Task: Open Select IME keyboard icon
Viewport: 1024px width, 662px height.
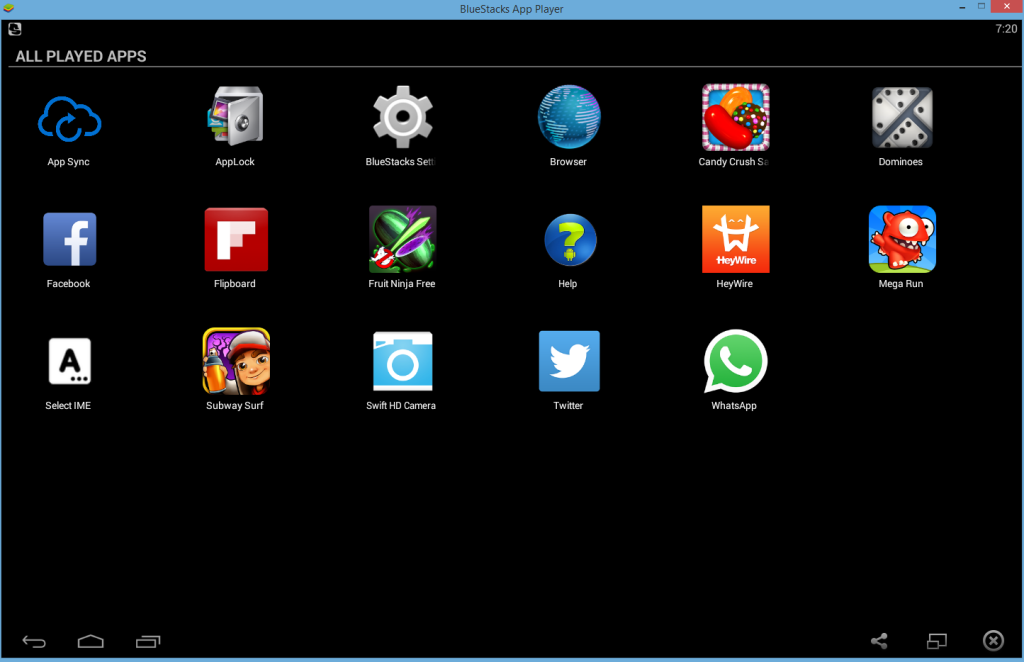Action: (x=69, y=361)
